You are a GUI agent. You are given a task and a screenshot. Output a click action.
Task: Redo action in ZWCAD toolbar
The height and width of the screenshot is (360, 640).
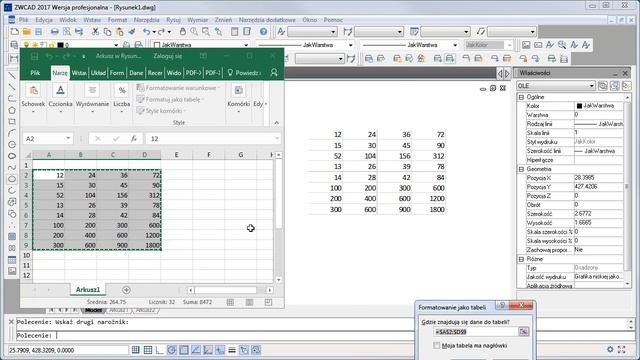pyautogui.click(x=161, y=31)
